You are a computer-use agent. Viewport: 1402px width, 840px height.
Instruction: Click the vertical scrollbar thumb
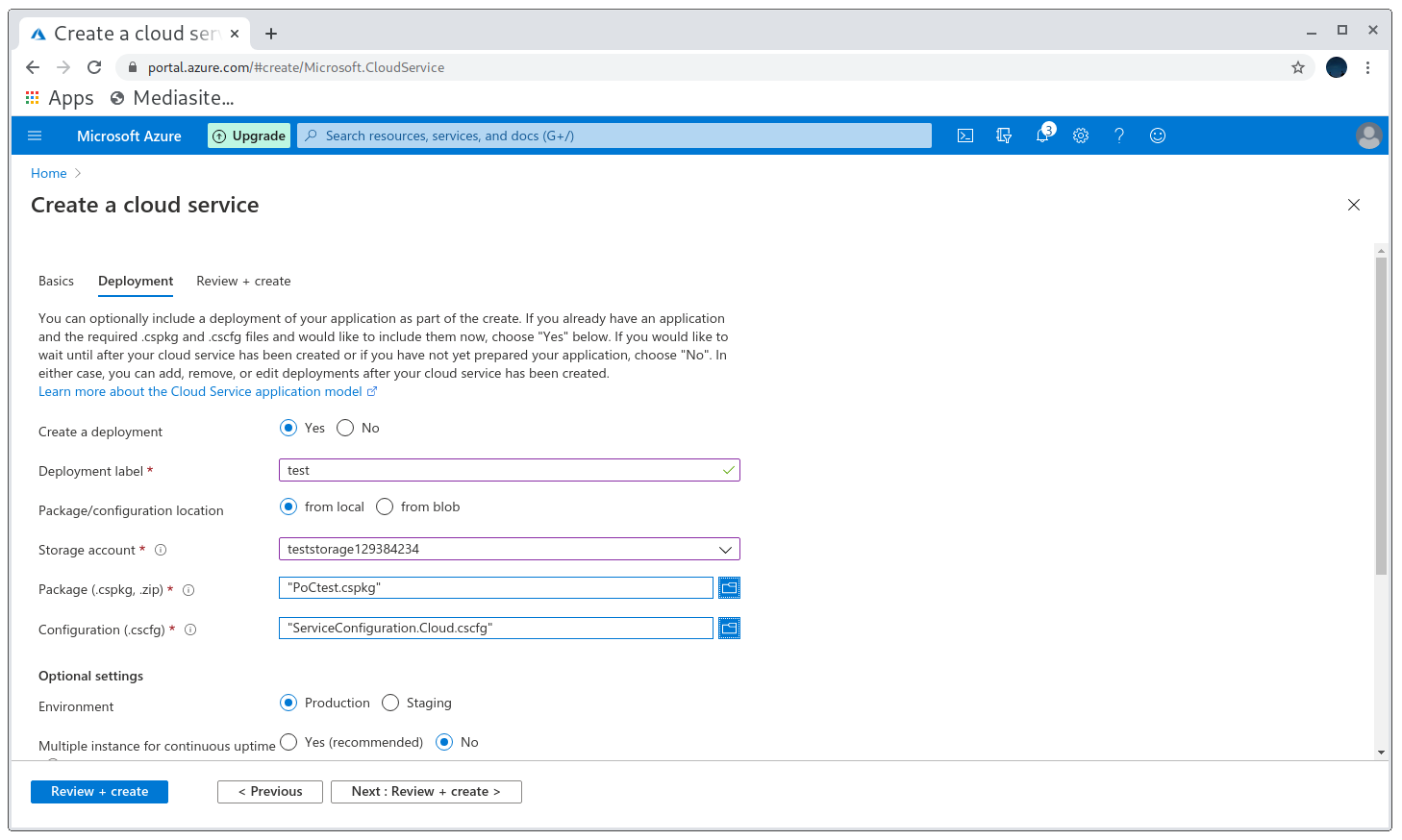[x=1381, y=415]
